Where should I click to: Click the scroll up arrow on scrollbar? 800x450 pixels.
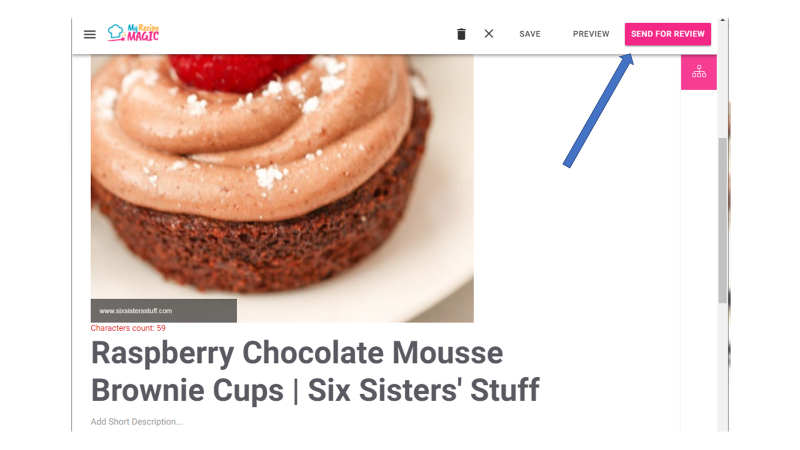tap(722, 20)
